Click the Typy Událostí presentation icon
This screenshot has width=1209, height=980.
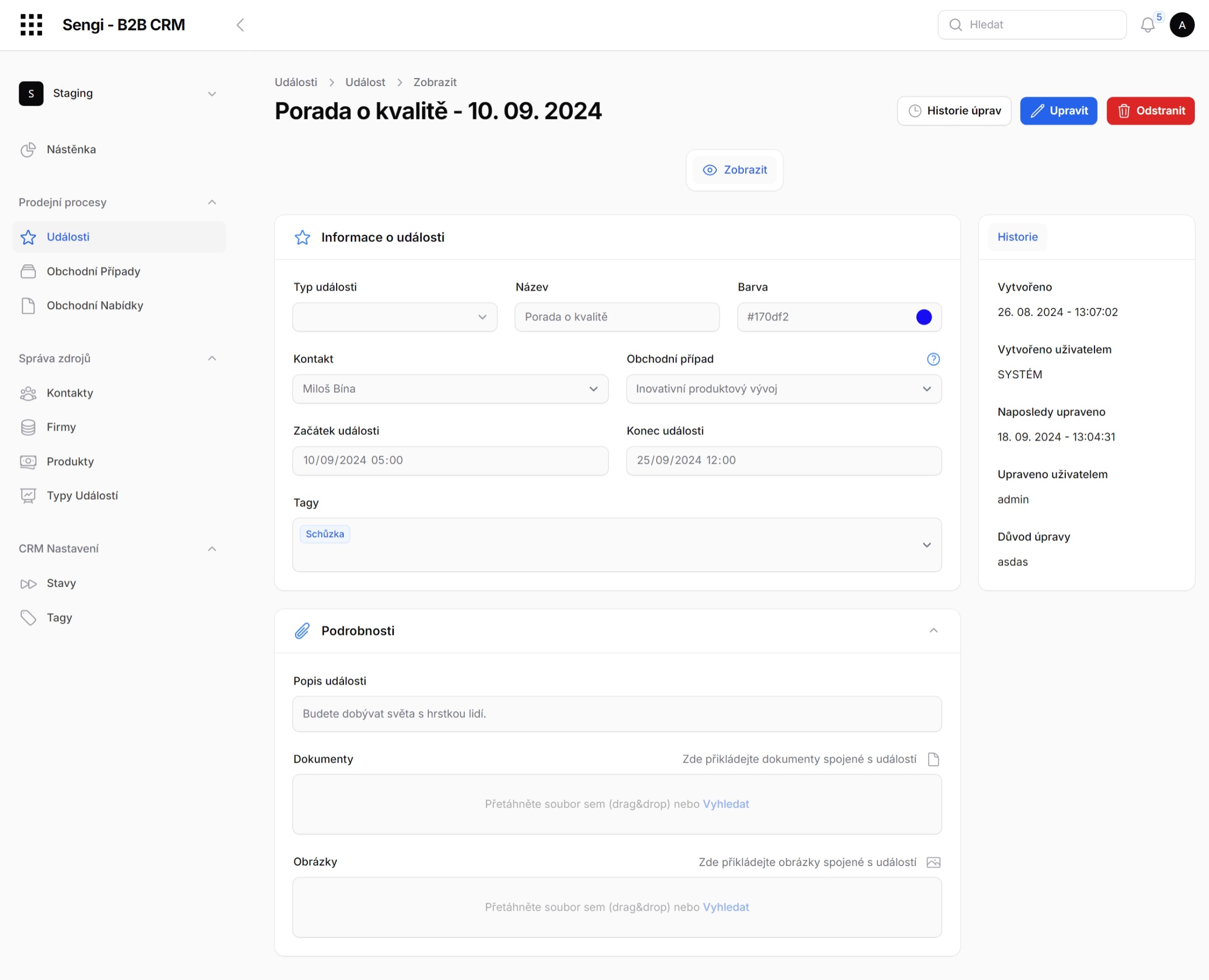pyautogui.click(x=28, y=496)
